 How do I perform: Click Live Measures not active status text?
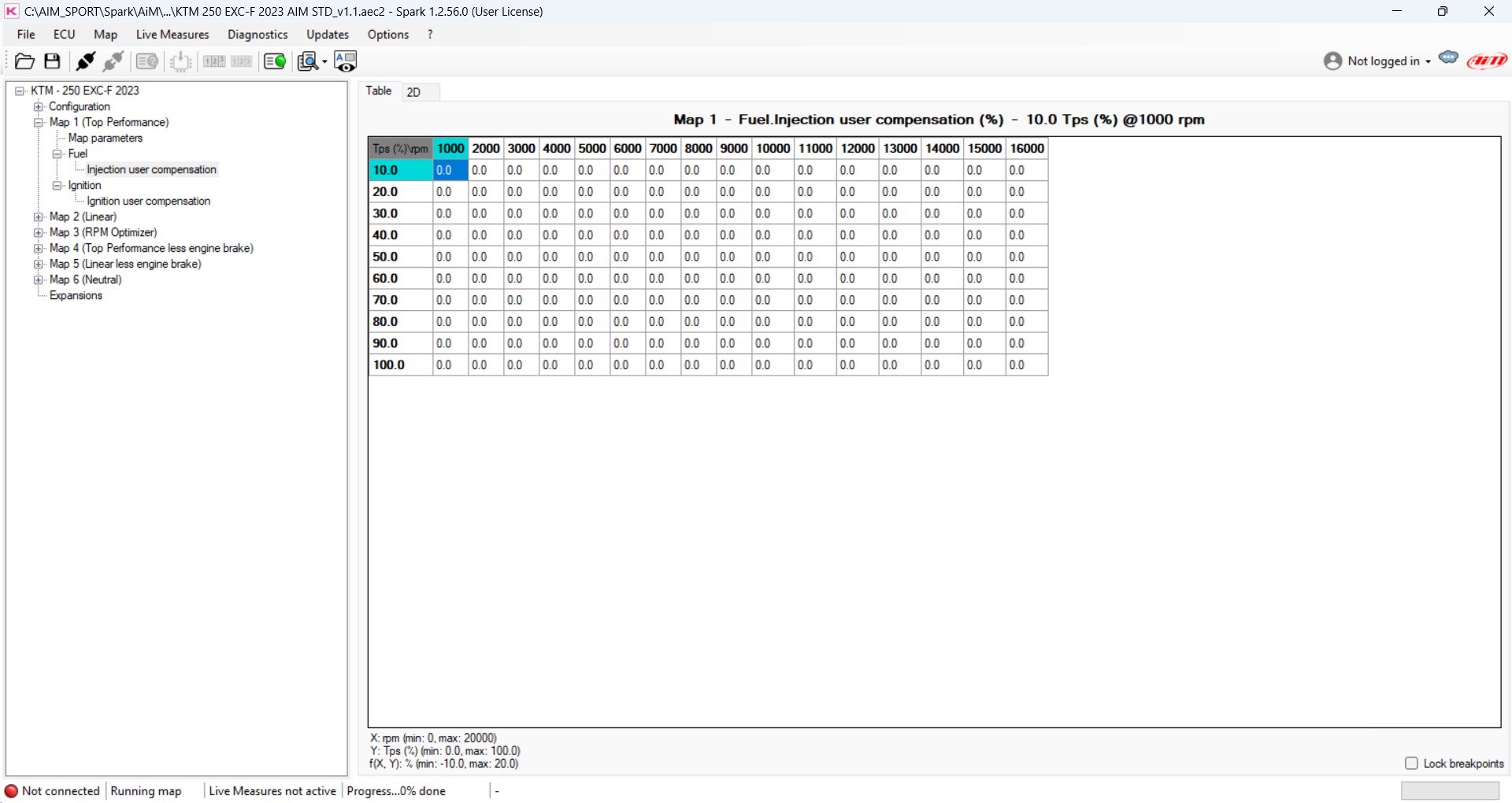(x=272, y=791)
